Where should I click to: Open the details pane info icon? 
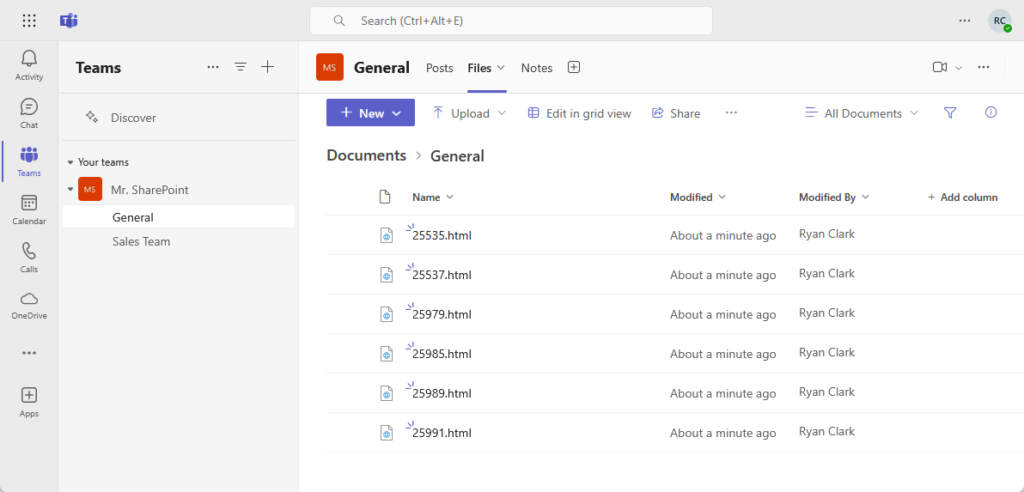[991, 112]
